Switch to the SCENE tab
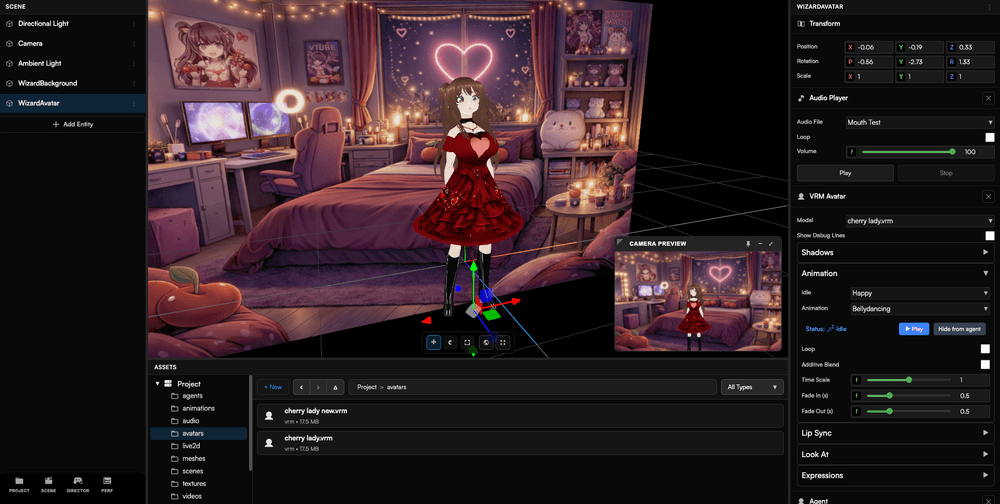This screenshot has width=1000, height=504. point(48,485)
